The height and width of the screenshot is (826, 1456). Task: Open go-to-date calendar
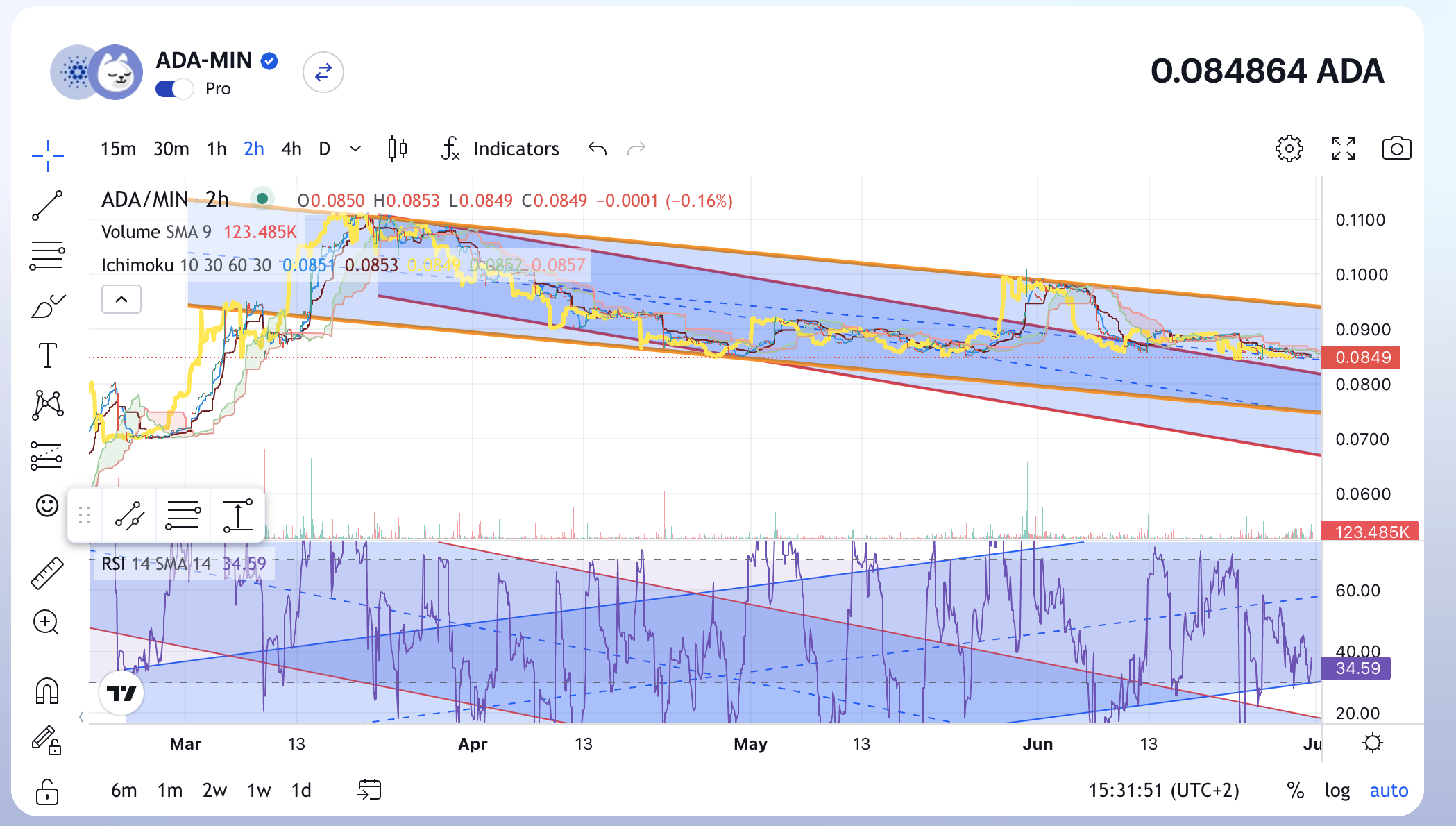(x=369, y=790)
